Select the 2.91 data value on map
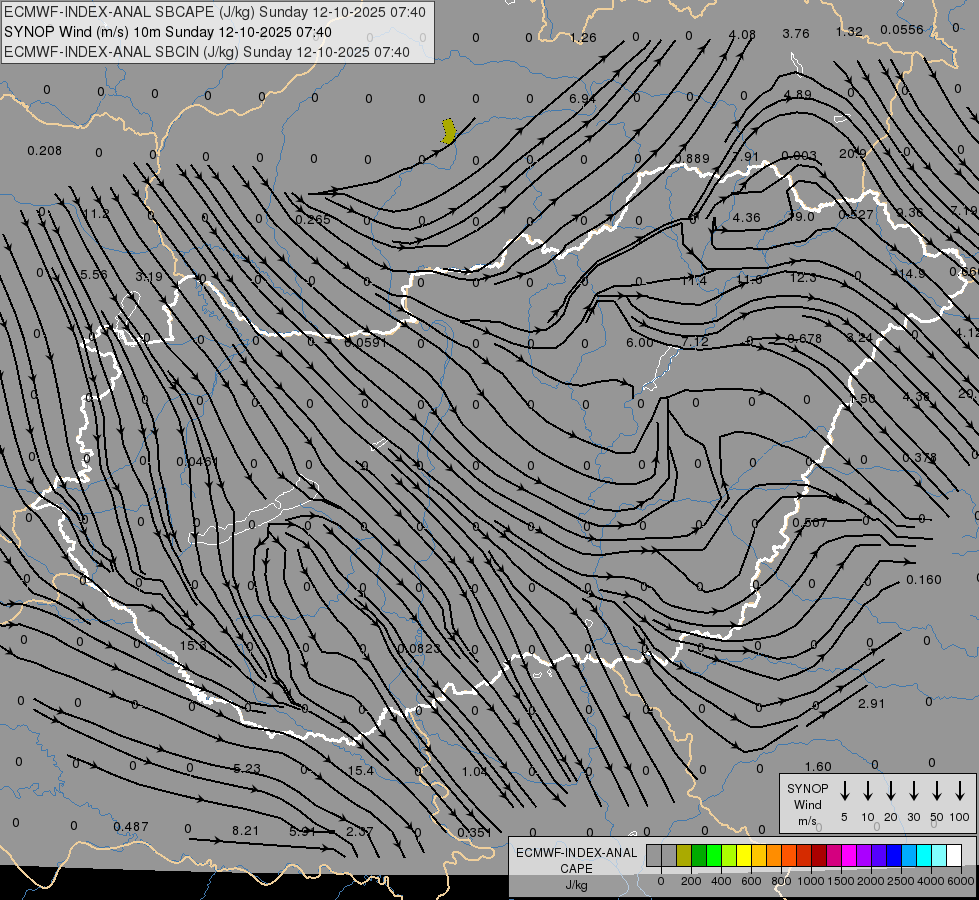This screenshot has width=979, height=900. tap(872, 704)
